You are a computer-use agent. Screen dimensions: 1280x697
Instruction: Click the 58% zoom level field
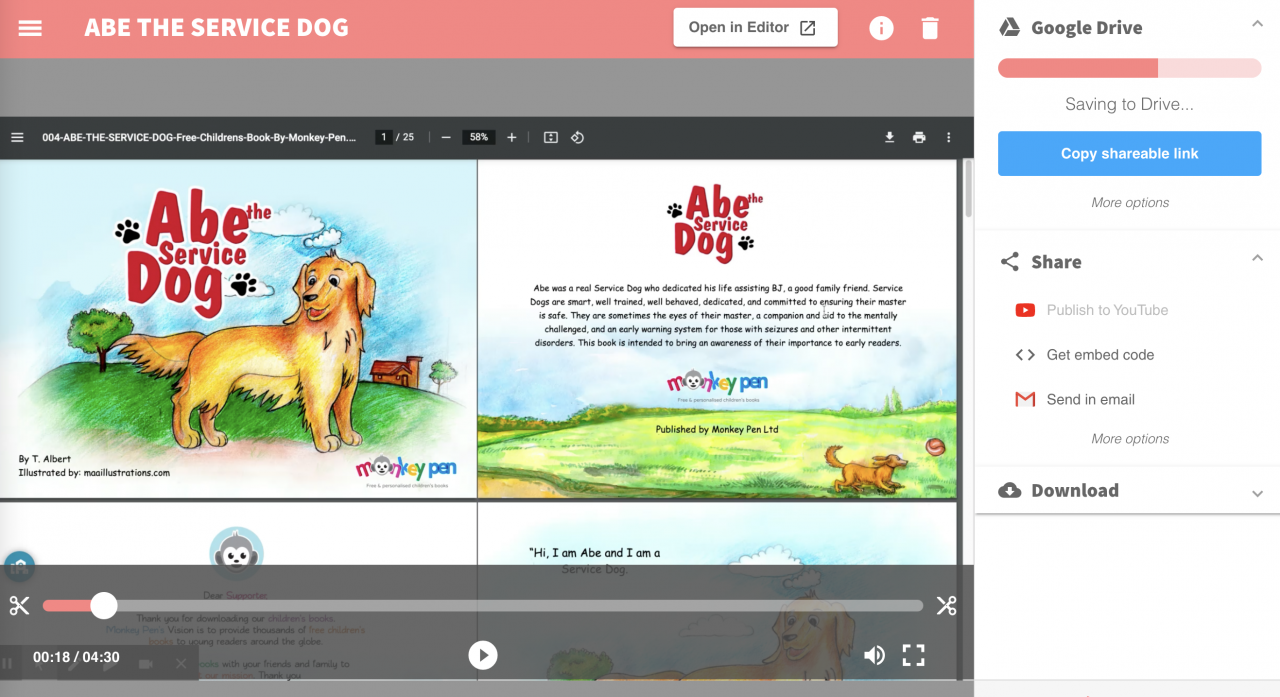tap(479, 137)
